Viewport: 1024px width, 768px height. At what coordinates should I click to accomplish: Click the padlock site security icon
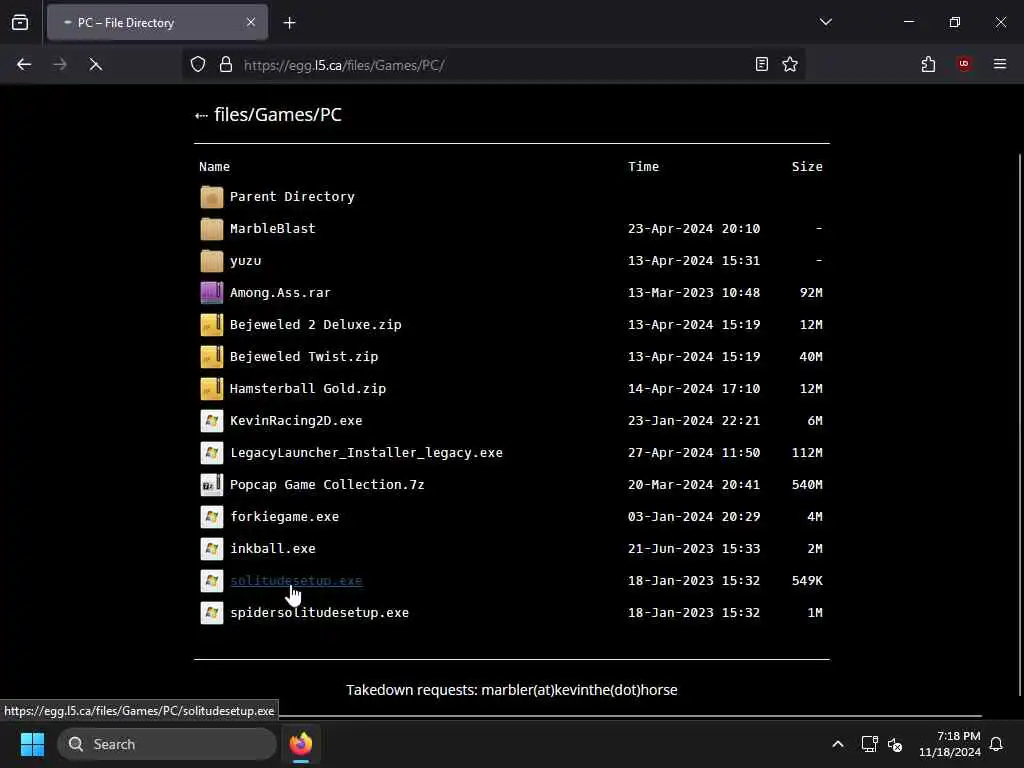coord(226,64)
